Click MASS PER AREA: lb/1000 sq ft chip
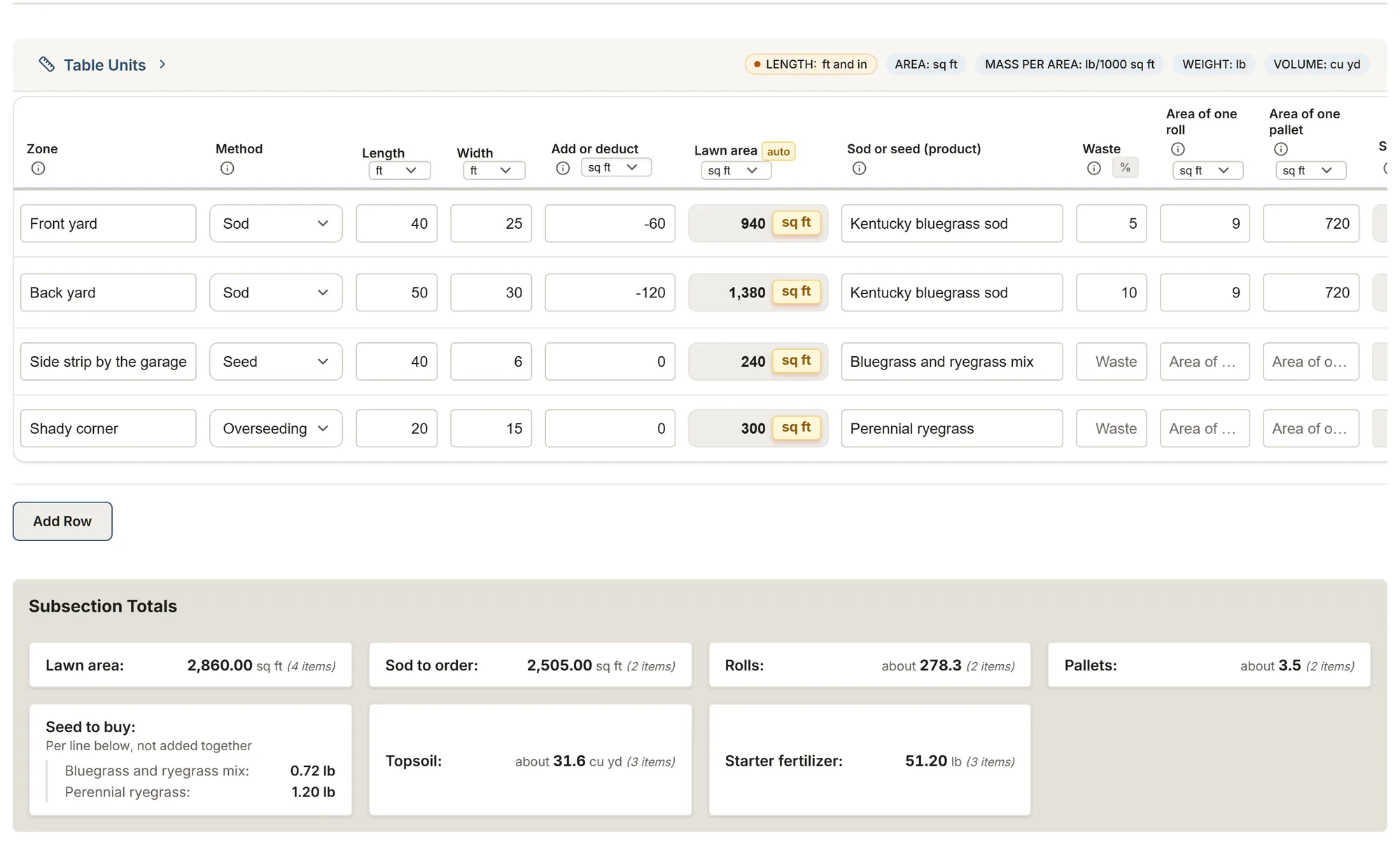Viewport: 1400px width, 844px height. 1070,64
